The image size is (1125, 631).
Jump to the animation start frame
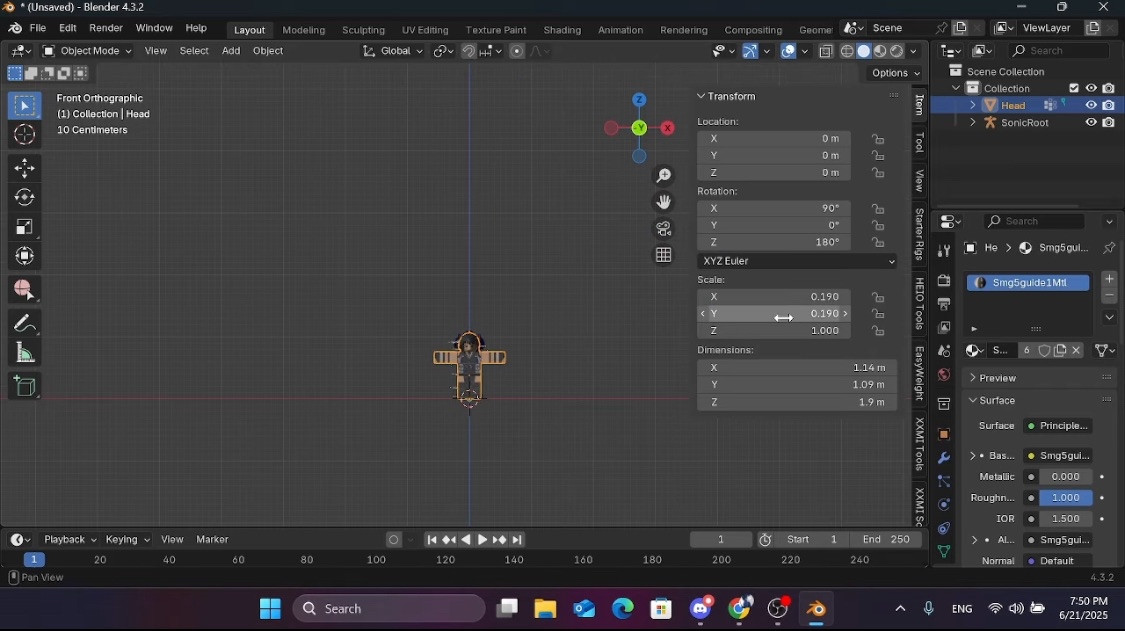(x=431, y=539)
